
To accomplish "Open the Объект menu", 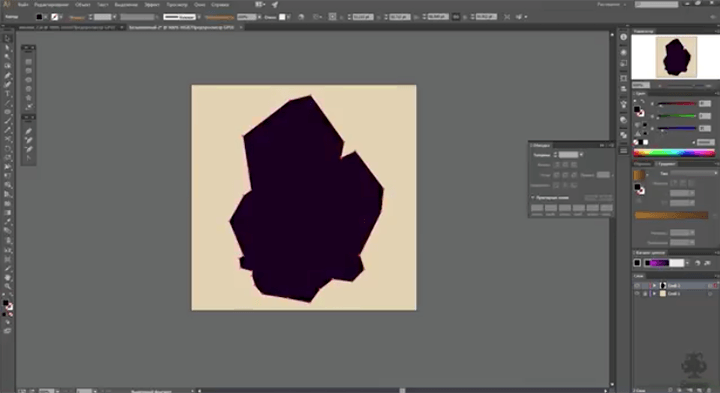I will point(83,5).
